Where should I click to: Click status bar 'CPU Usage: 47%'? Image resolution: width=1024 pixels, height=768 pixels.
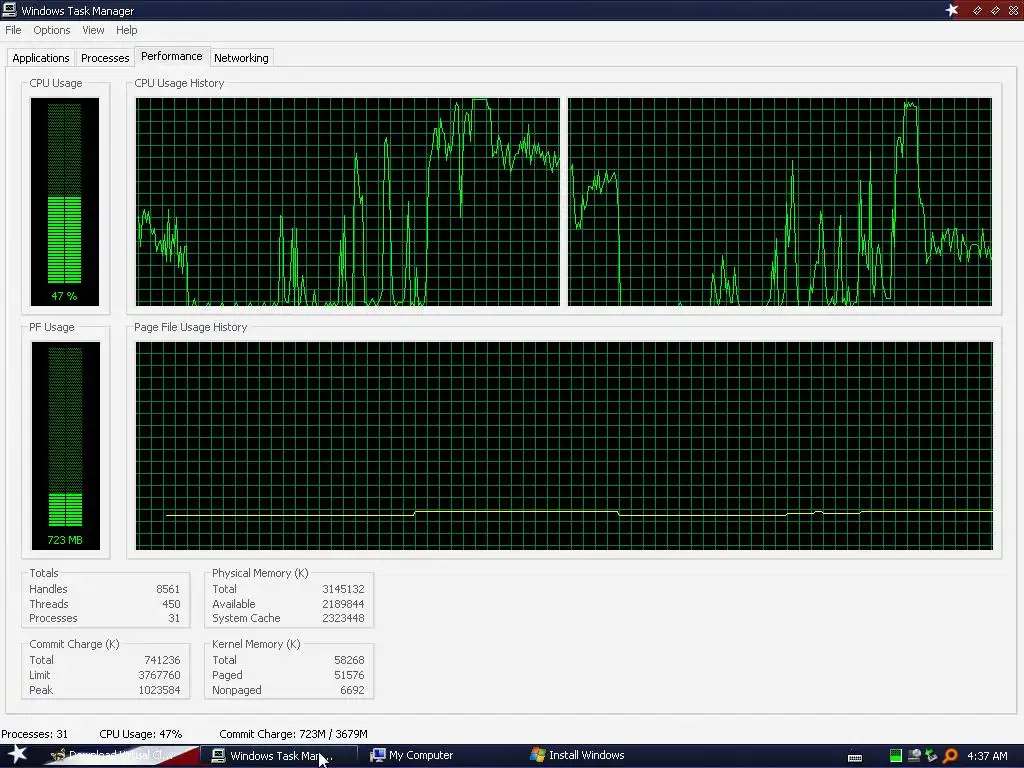coord(140,734)
